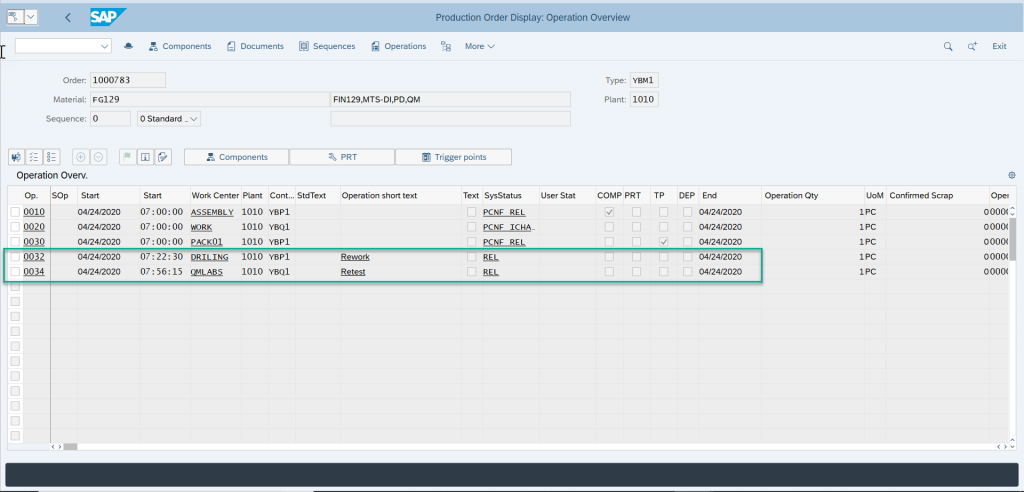Click the greyed insert plus icon
Image resolution: width=1024 pixels, height=492 pixels.
click(80, 157)
